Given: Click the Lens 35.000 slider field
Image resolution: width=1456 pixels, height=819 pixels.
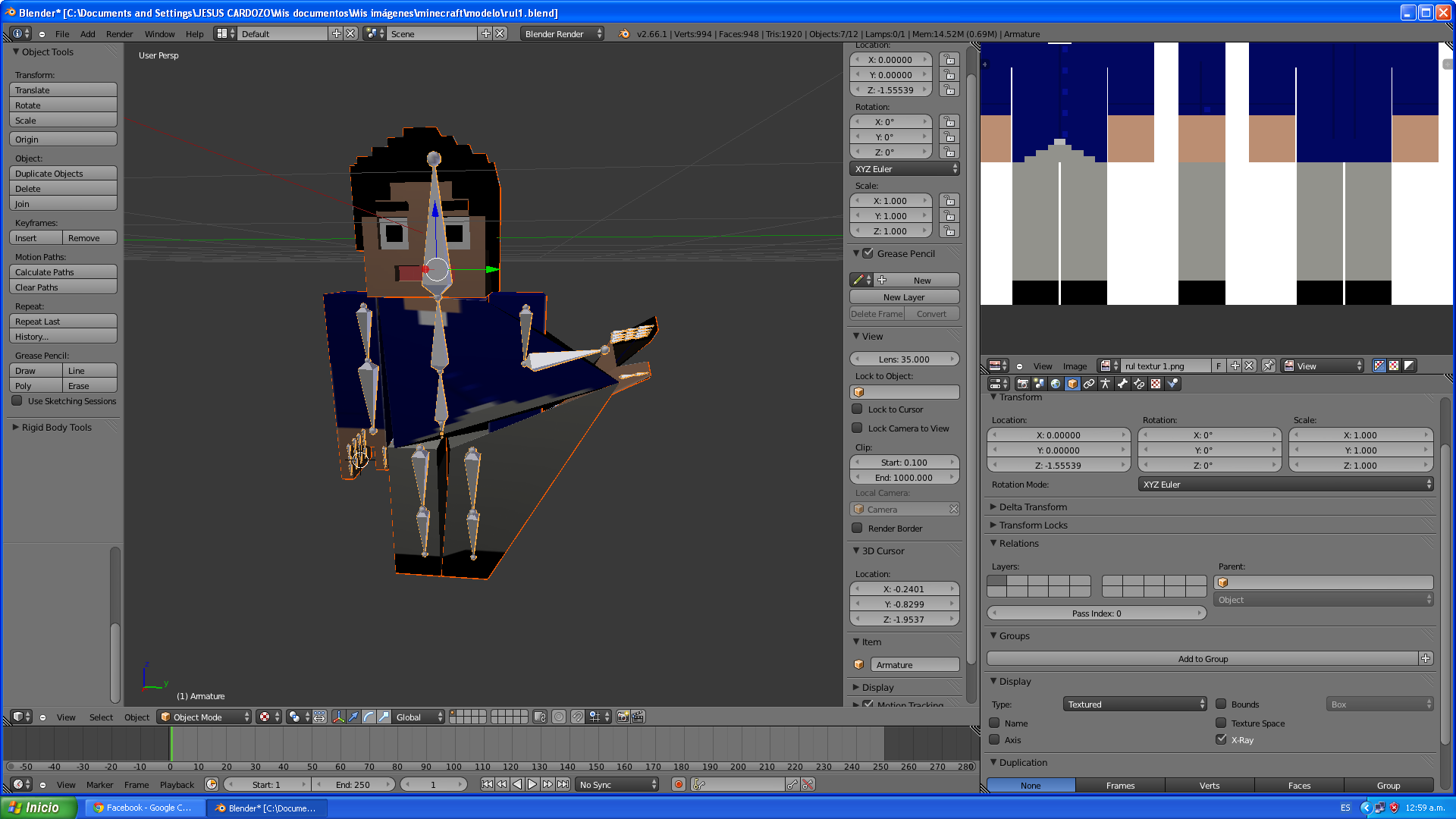Looking at the screenshot, I should coord(904,359).
